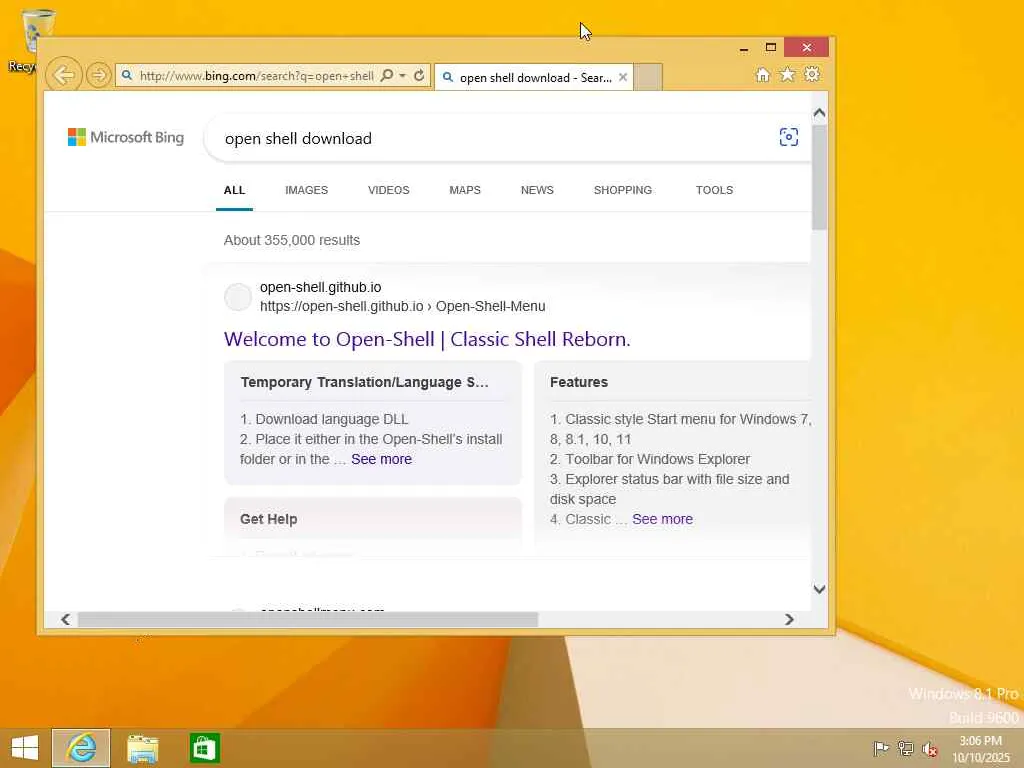The image size is (1024, 768).
Task: Click the search magnifier in address bar
Action: (387, 76)
